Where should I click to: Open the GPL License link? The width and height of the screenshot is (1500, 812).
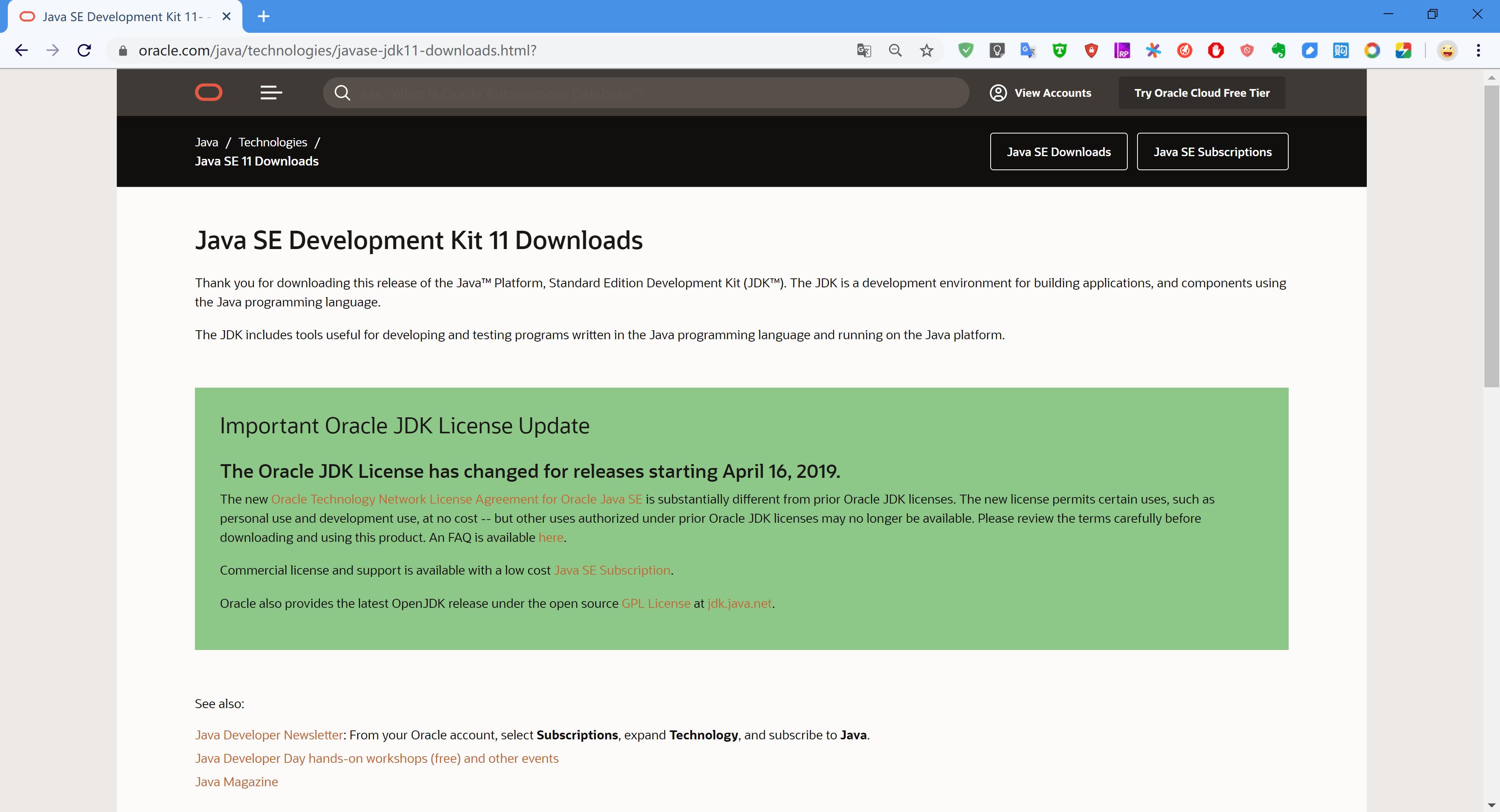656,604
